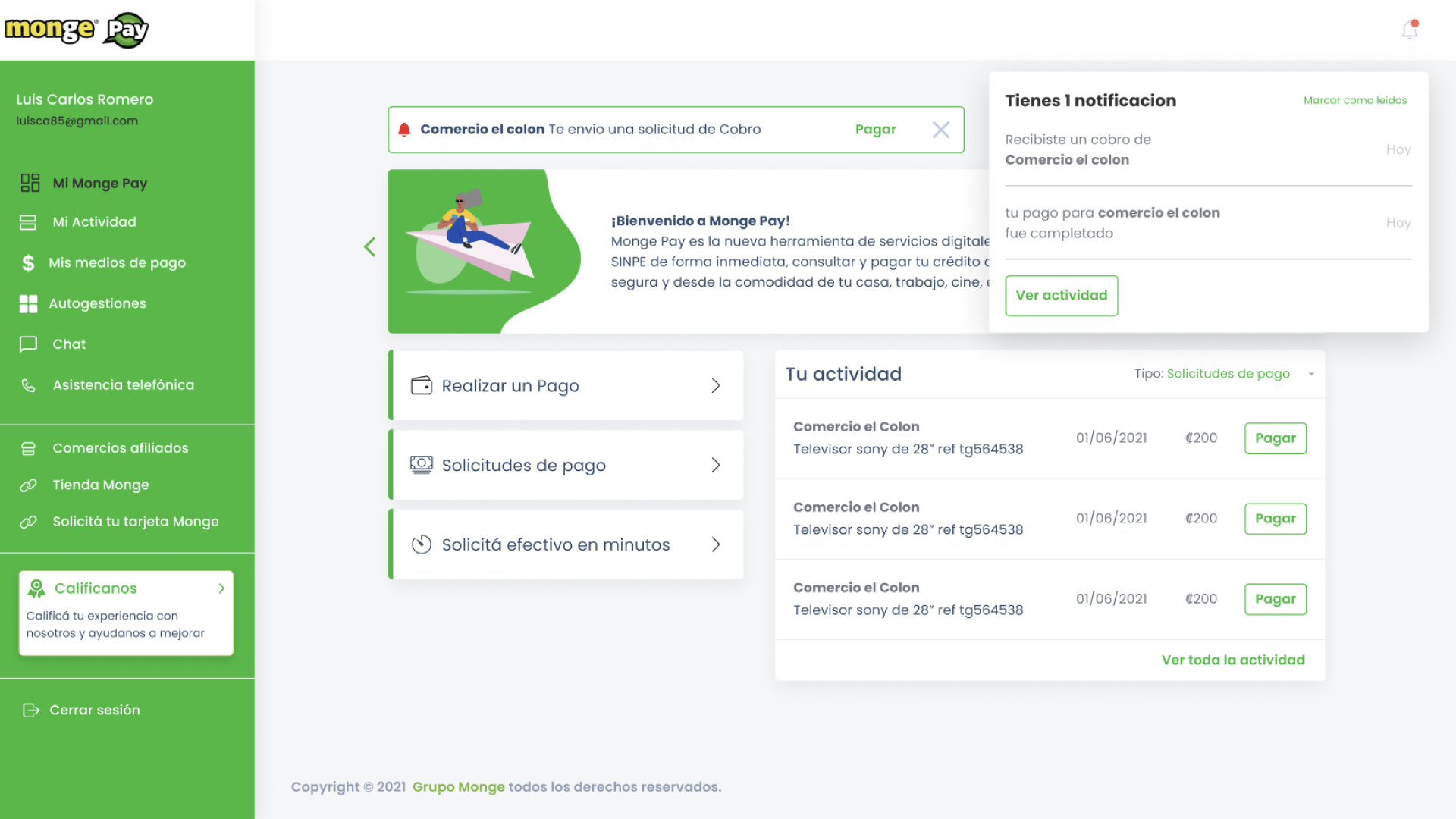The height and width of the screenshot is (819, 1456).
Task: Open the Tipo activity filter dropdown
Action: coord(1225,374)
